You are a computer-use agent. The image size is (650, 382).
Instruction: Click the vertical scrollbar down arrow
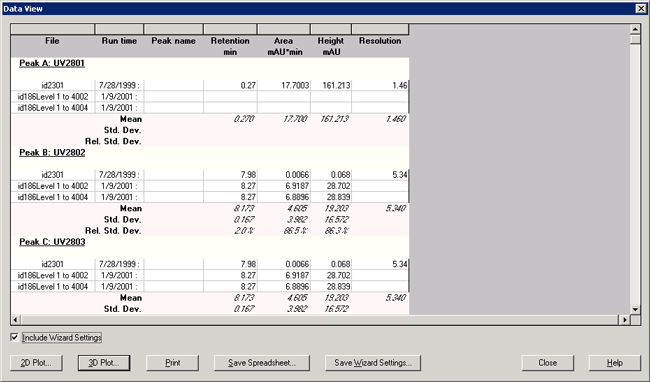(x=635, y=309)
